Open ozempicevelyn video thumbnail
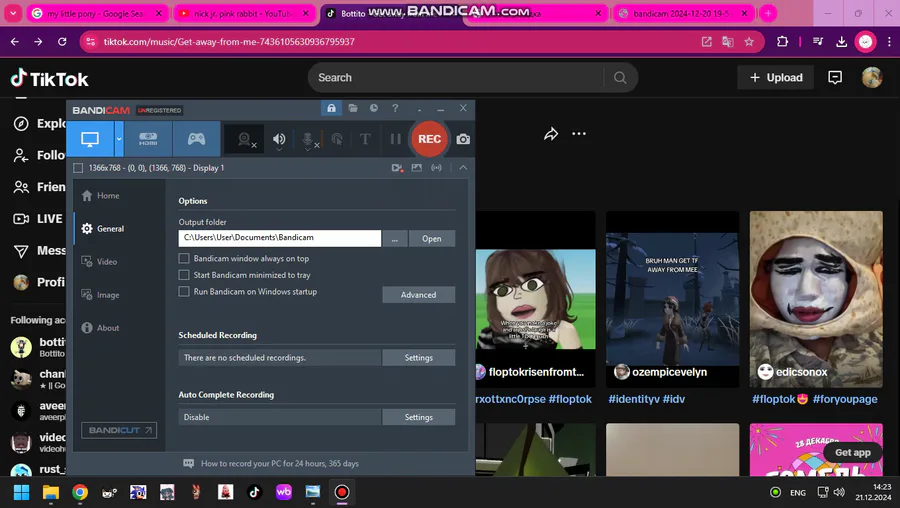This screenshot has width=900, height=508. point(673,299)
